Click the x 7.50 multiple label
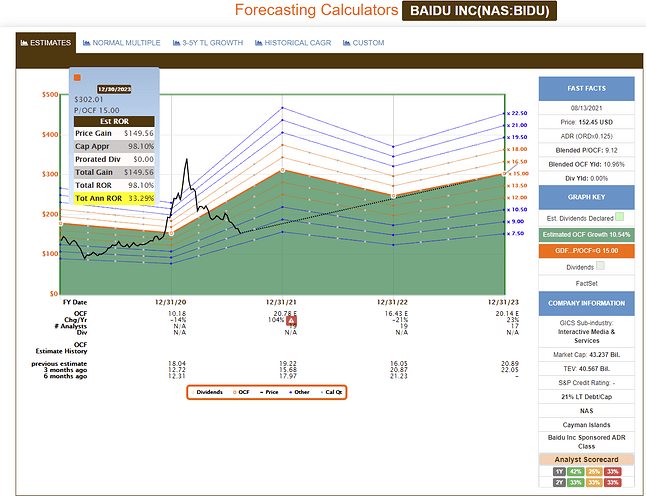 click(515, 234)
